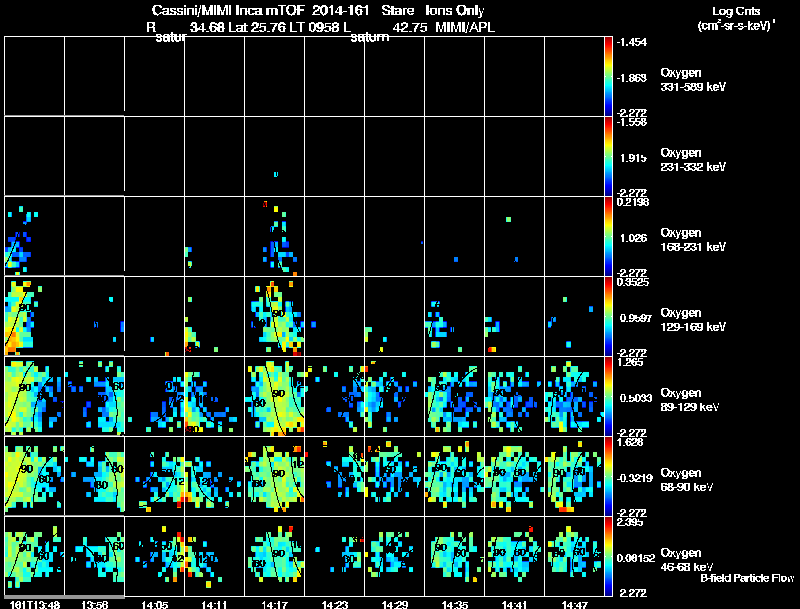The image size is (800, 609).
Task: Click the "-0.3219" color scale midpoint value
Action: coord(633,478)
